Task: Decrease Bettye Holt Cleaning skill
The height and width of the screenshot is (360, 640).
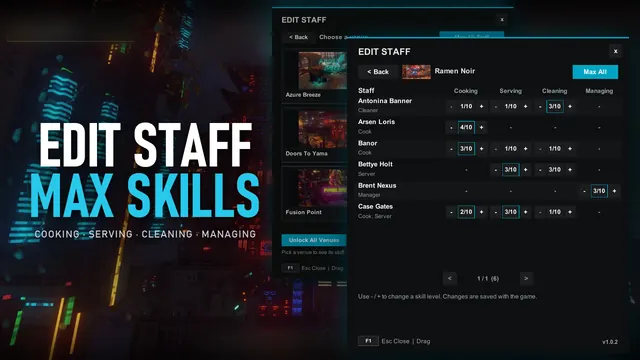Action: pyautogui.click(x=540, y=169)
